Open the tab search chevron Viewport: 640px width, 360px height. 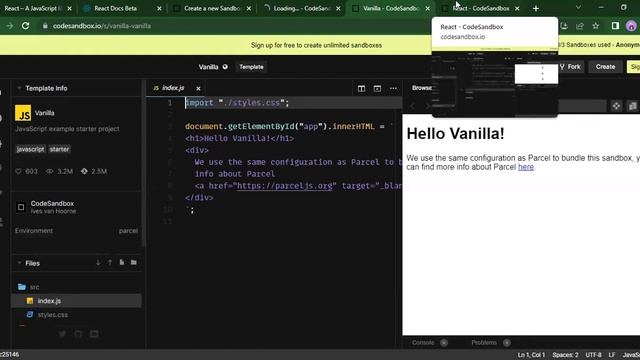click(x=578, y=7)
